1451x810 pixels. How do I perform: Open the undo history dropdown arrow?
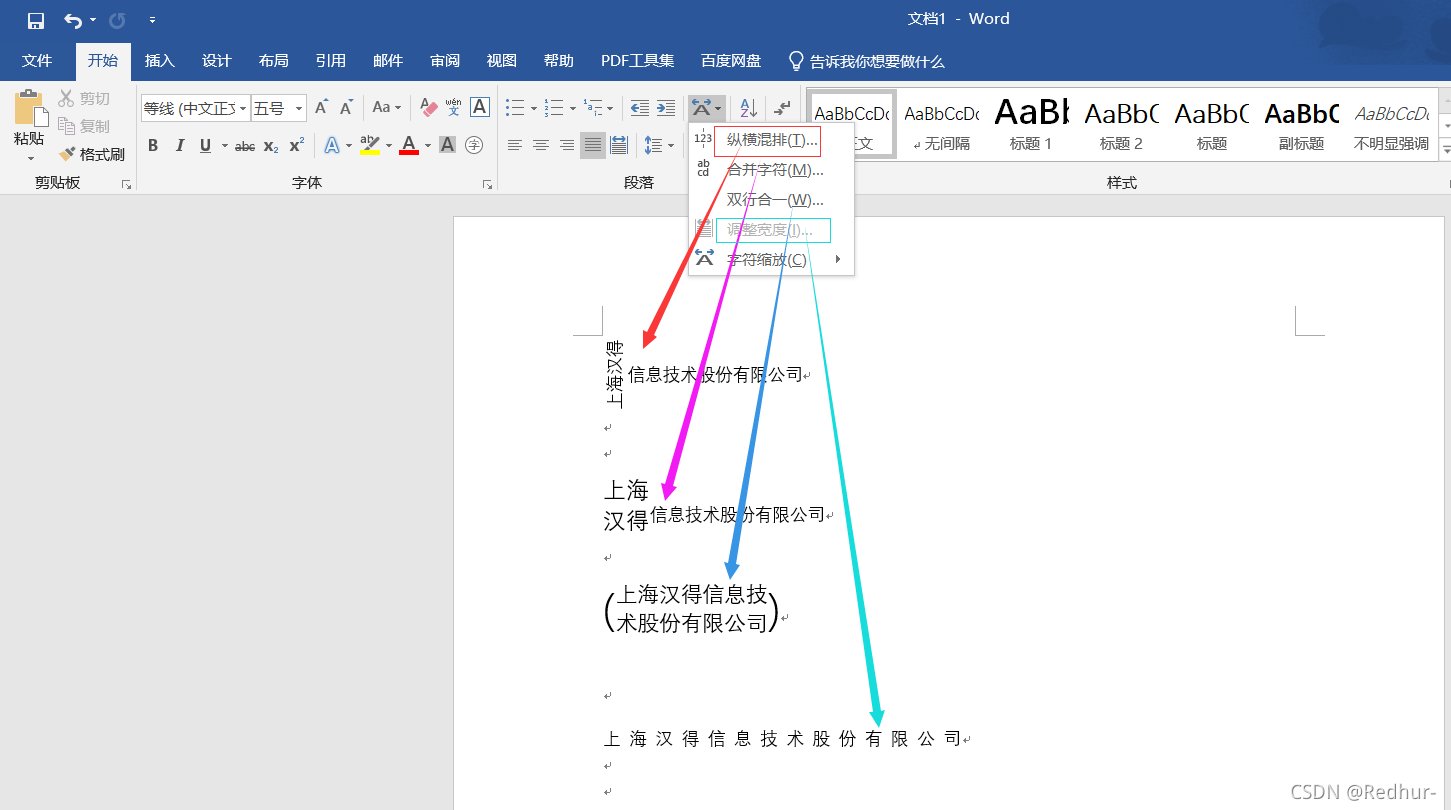point(93,20)
